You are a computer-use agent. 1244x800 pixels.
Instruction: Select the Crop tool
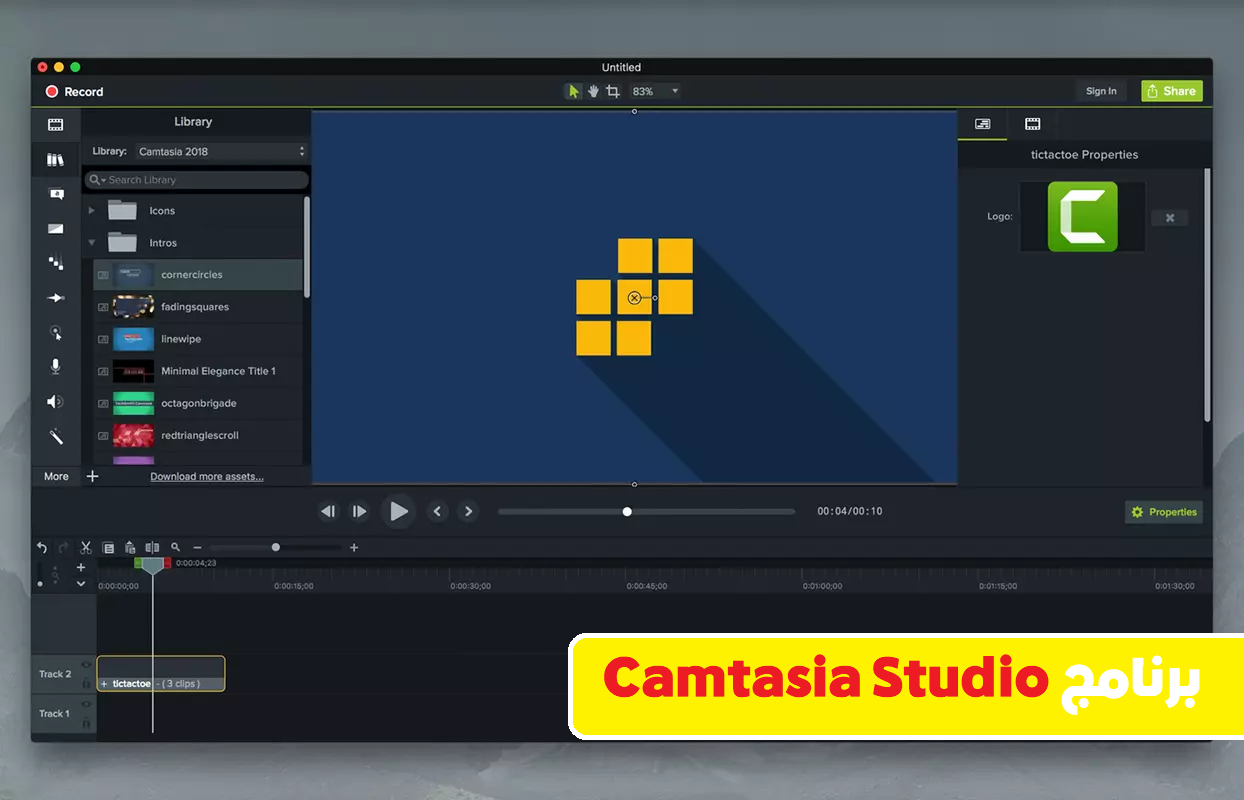coord(613,91)
